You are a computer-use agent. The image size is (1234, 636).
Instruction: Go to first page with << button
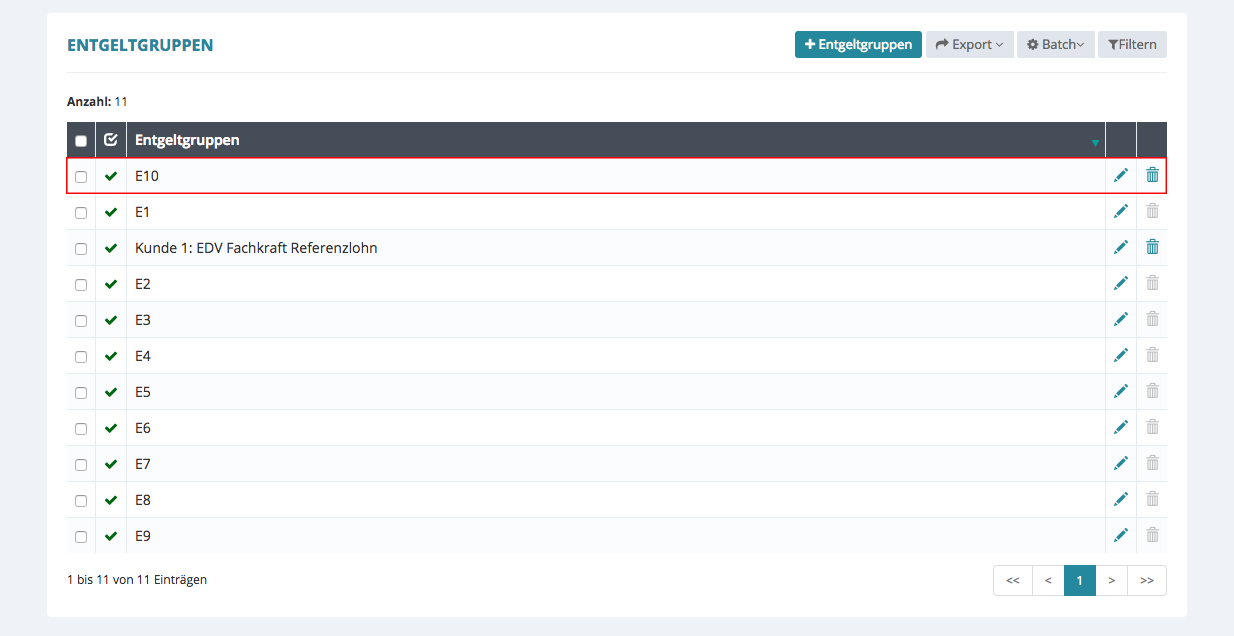point(1012,580)
